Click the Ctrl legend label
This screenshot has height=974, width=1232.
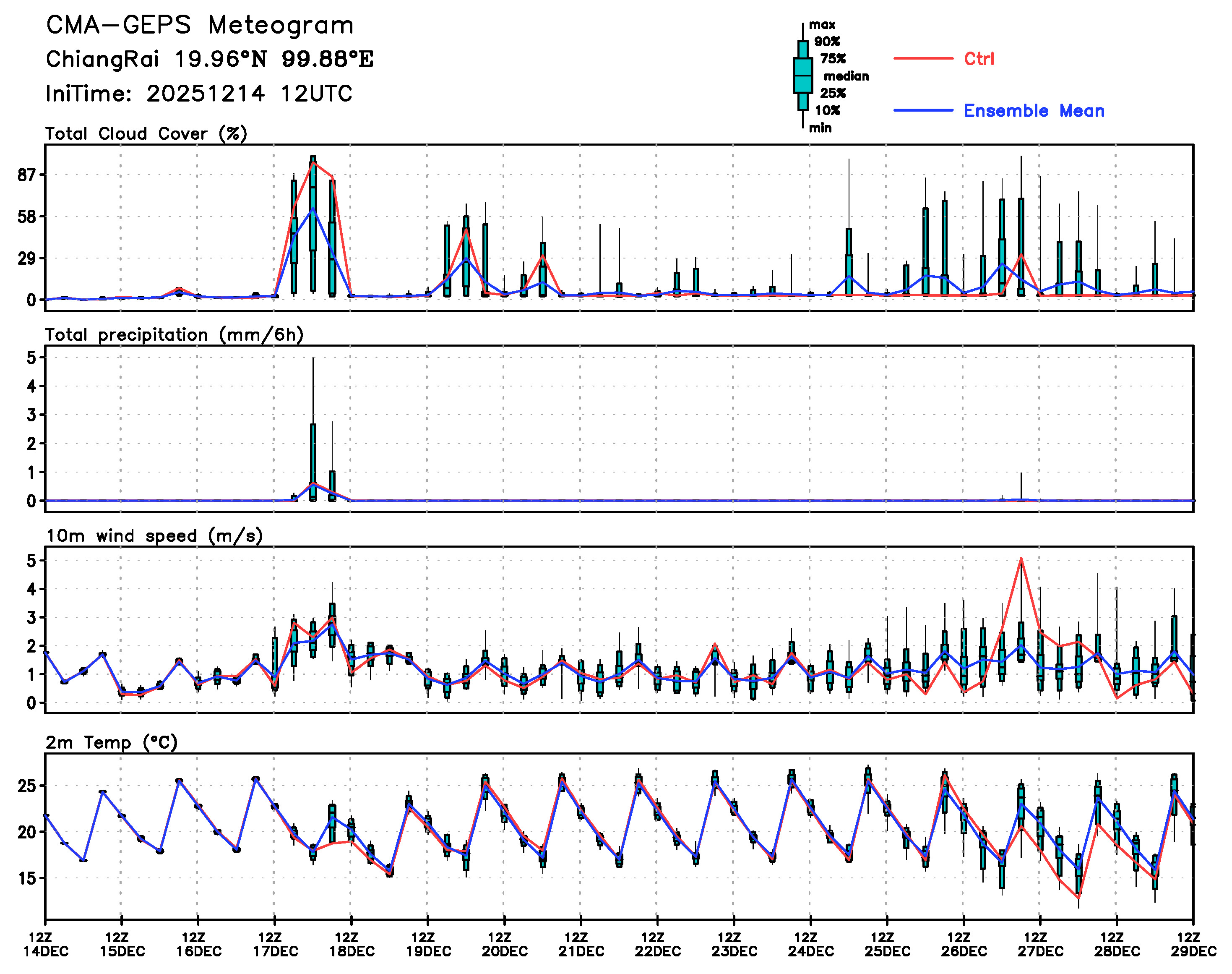[979, 59]
